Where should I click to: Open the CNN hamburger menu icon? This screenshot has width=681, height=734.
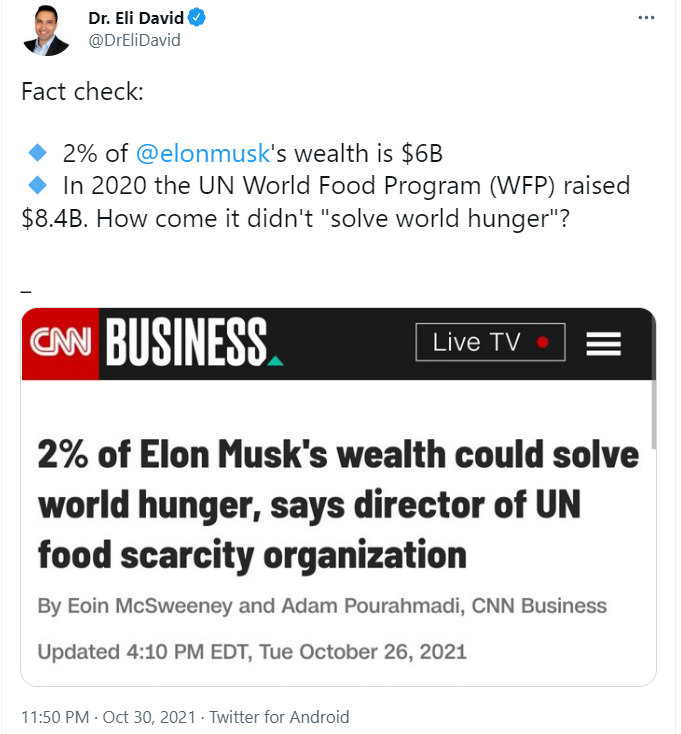[x=603, y=343]
